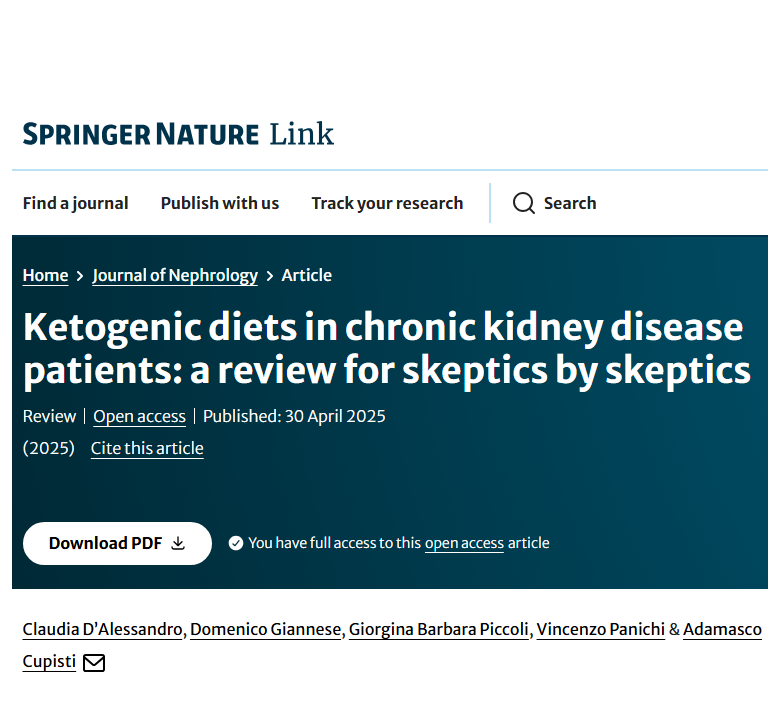Image resolution: width=782 pixels, height=716 pixels.
Task: Click open access link in full access notice
Action: 464,543
